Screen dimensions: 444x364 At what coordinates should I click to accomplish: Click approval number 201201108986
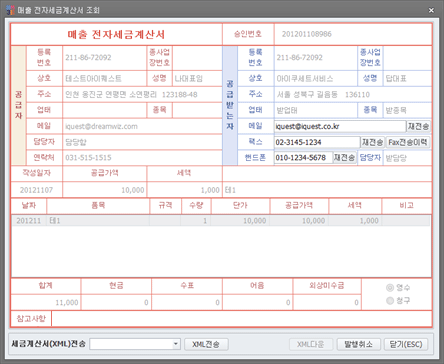307,34
